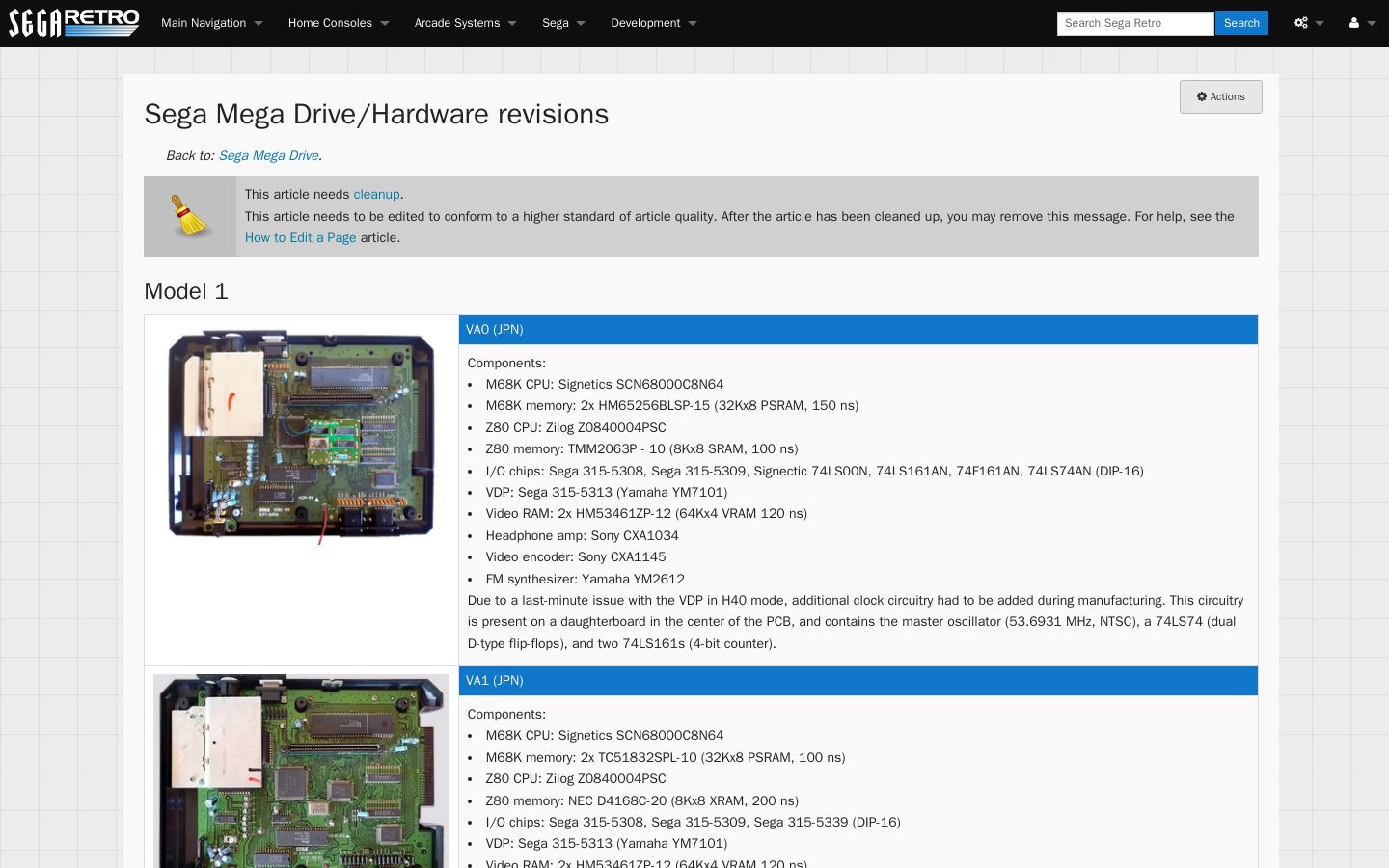Select VA0 I/O chips line with 74LS00N
Viewport: 1389px width, 868px height.
[x=814, y=471]
